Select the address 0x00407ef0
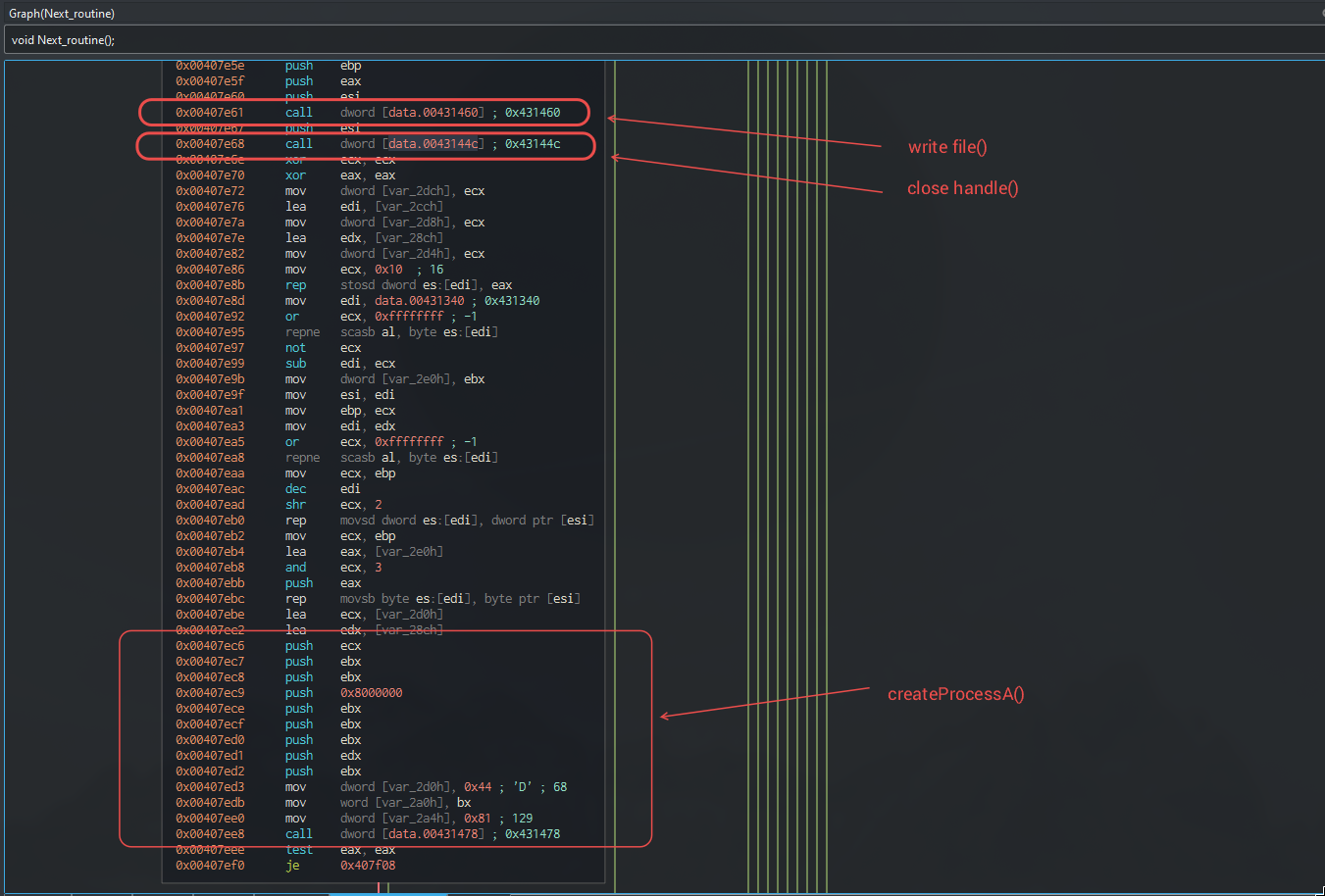1325x896 pixels. (210, 866)
